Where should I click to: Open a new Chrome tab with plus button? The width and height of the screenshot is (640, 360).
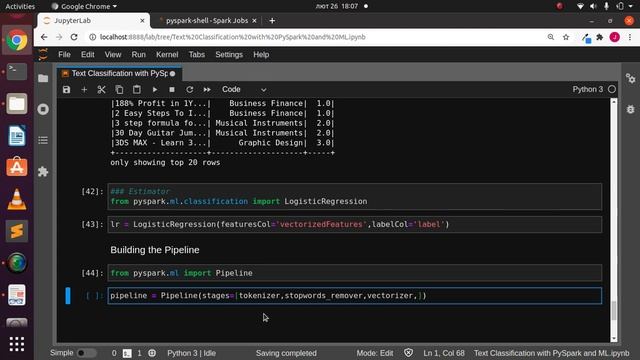pos(272,20)
